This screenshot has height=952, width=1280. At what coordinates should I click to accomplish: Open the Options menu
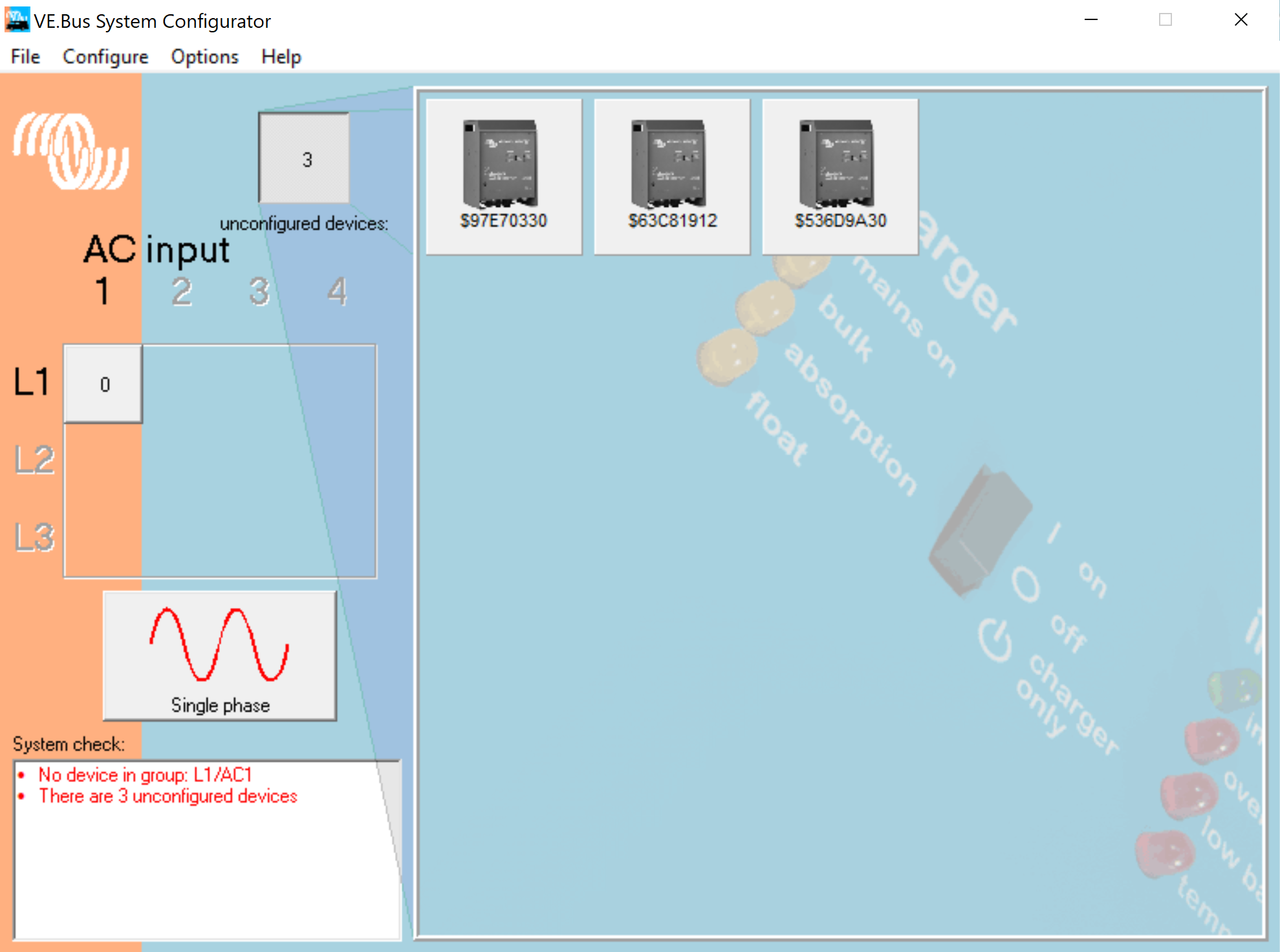(x=204, y=57)
